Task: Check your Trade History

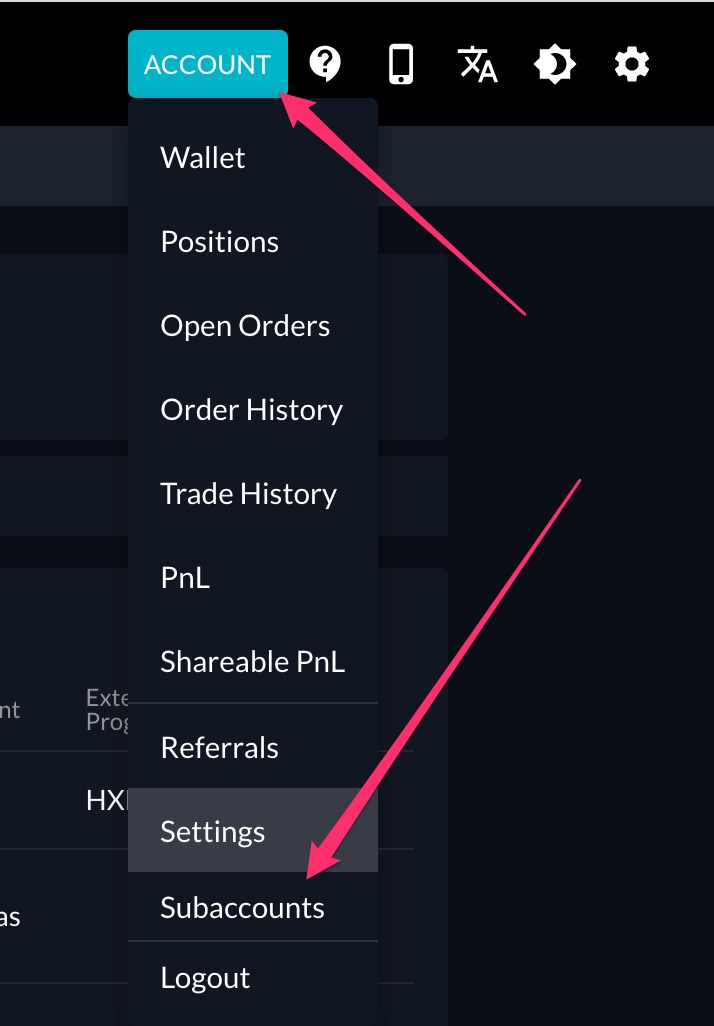Action: point(248,493)
